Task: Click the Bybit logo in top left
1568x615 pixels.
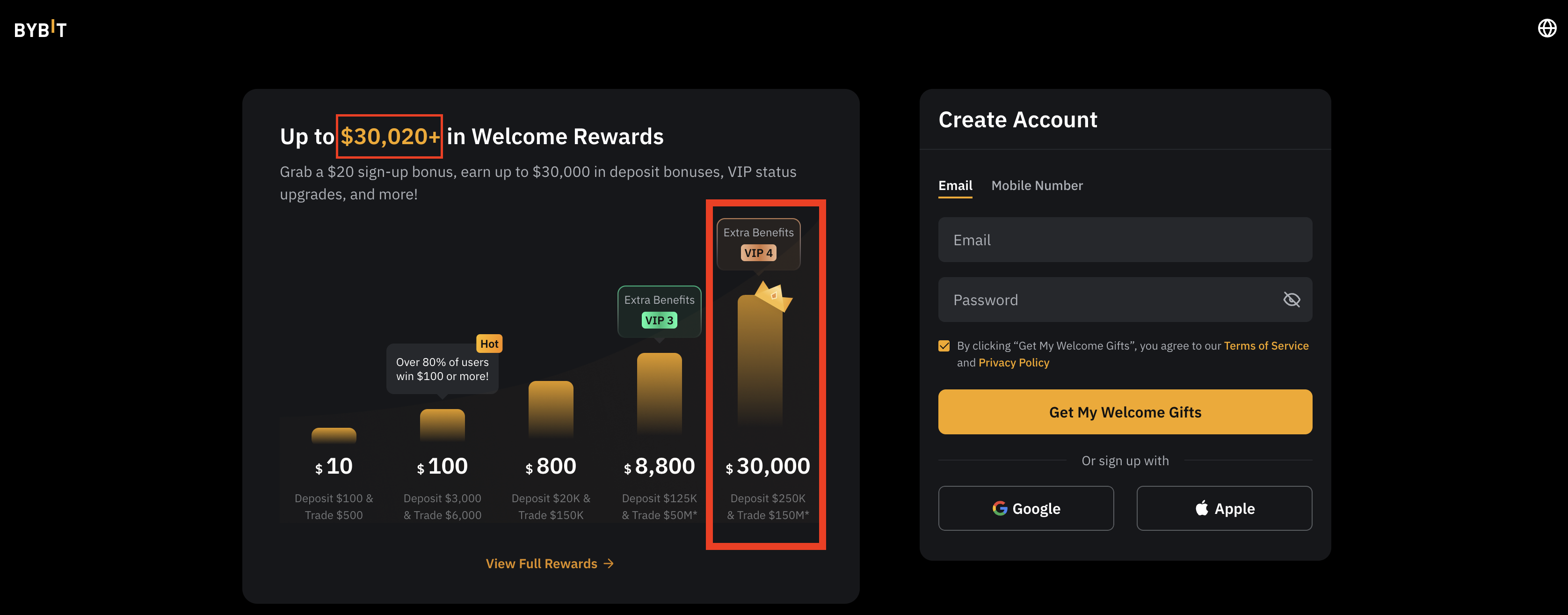Action: [x=41, y=28]
